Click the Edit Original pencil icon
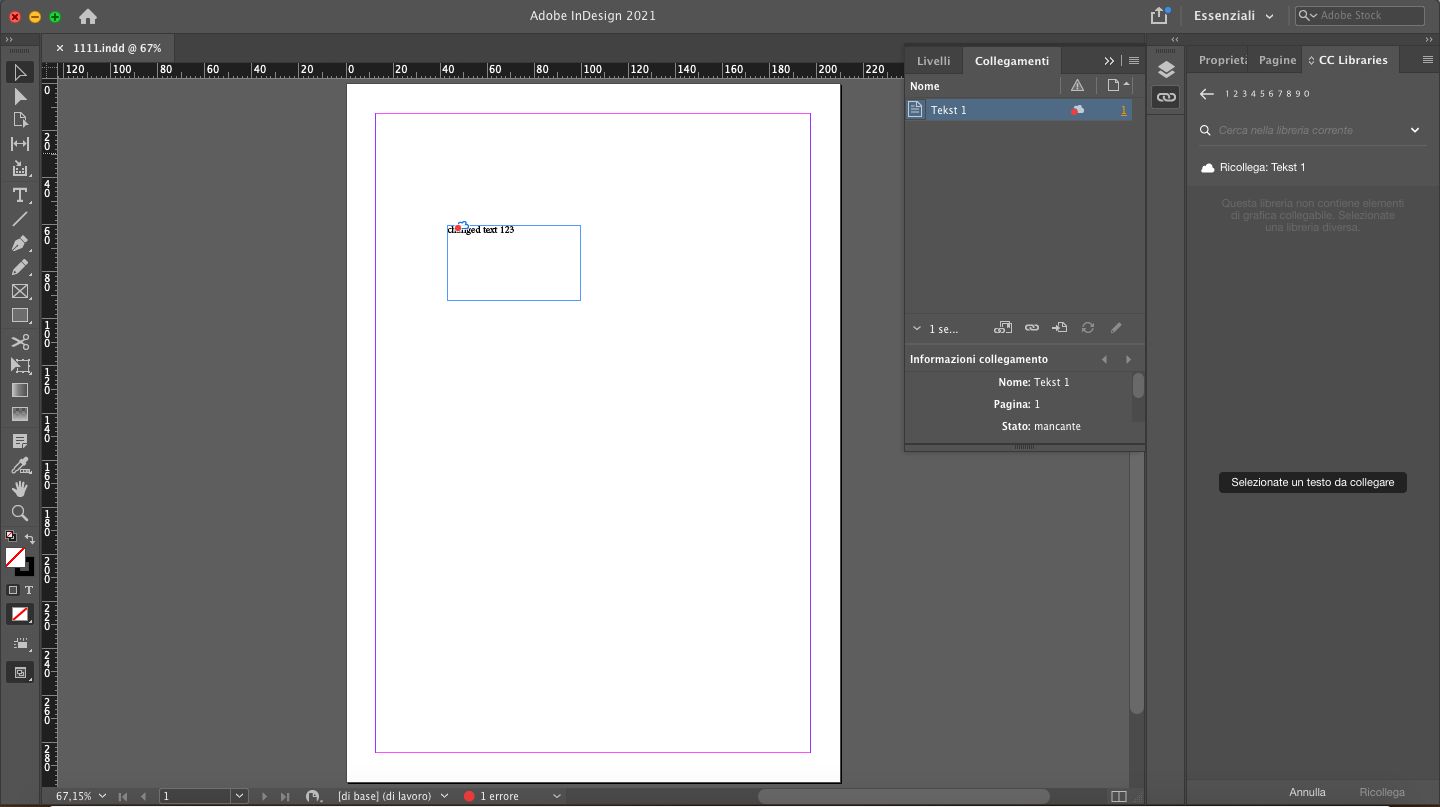 click(x=1116, y=327)
